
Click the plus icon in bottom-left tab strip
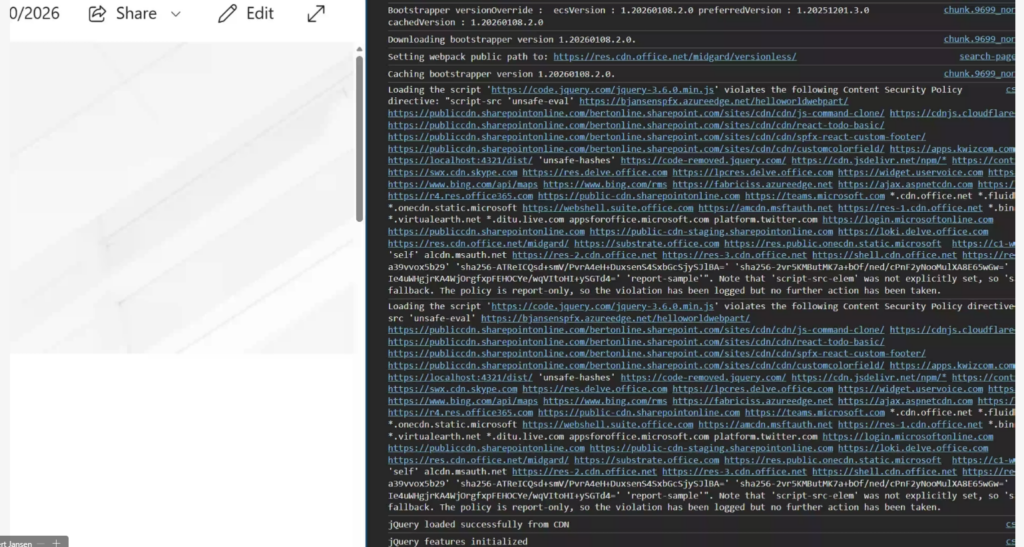[x=57, y=542]
